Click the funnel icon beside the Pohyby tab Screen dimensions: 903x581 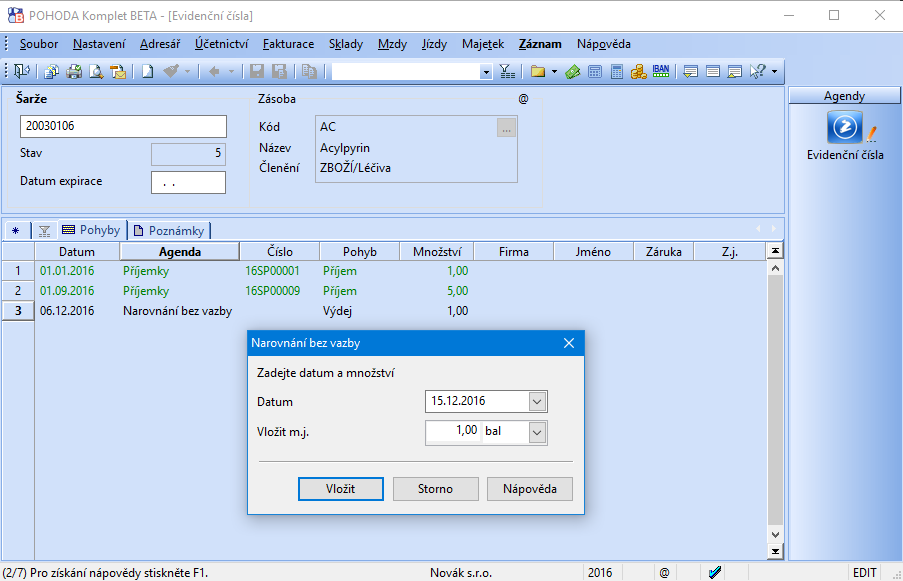pos(44,231)
